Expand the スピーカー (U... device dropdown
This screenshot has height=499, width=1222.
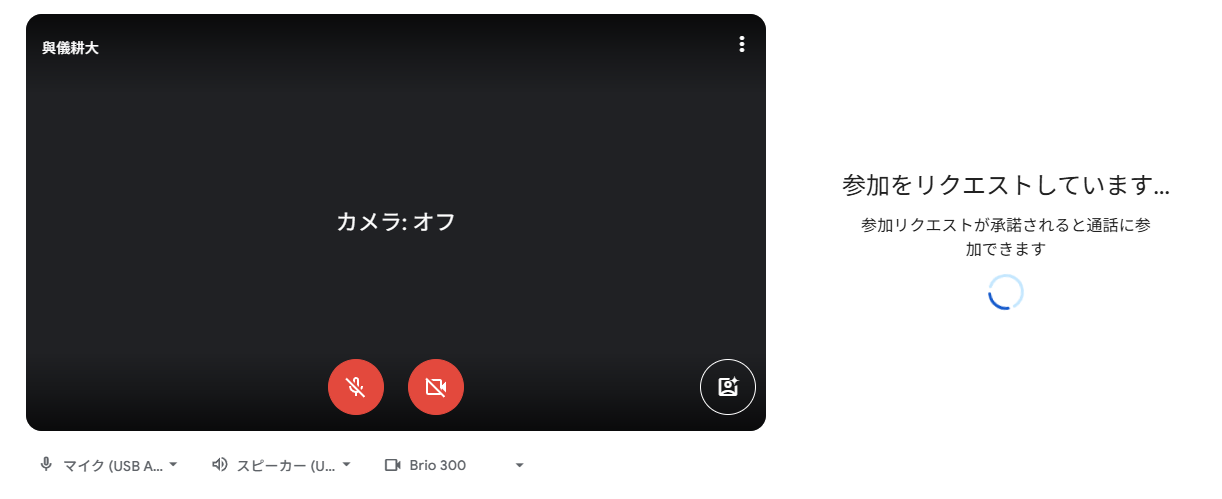point(282,465)
